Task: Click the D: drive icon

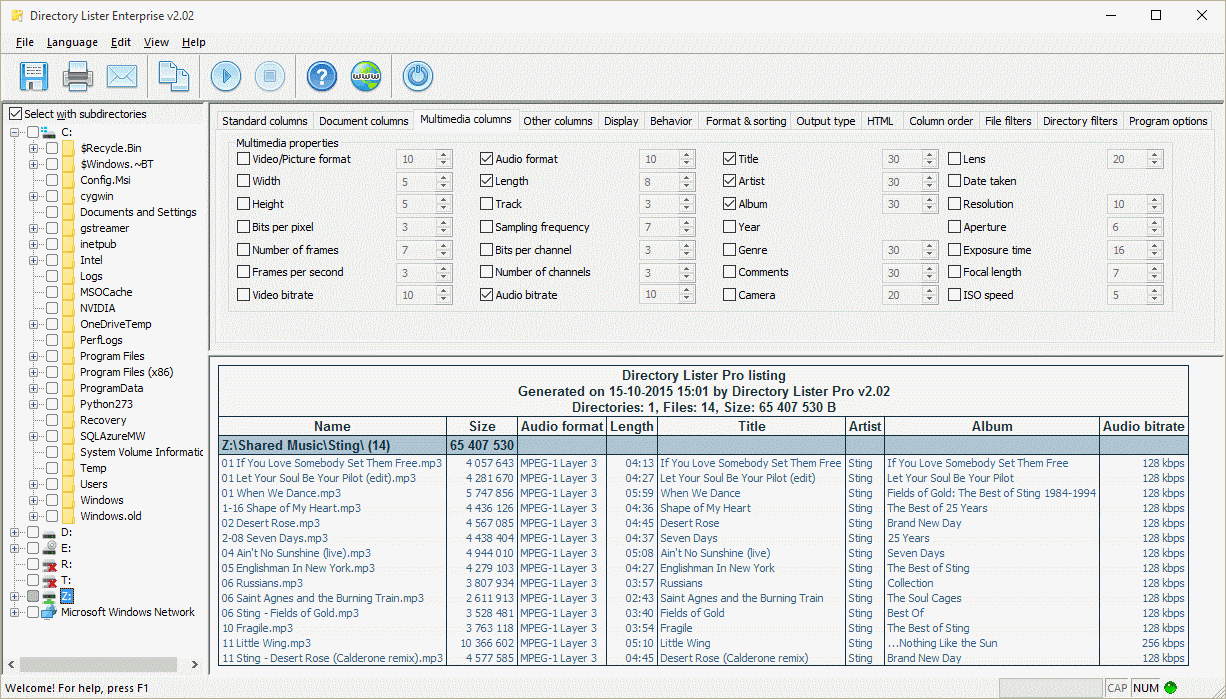Action: (x=49, y=532)
